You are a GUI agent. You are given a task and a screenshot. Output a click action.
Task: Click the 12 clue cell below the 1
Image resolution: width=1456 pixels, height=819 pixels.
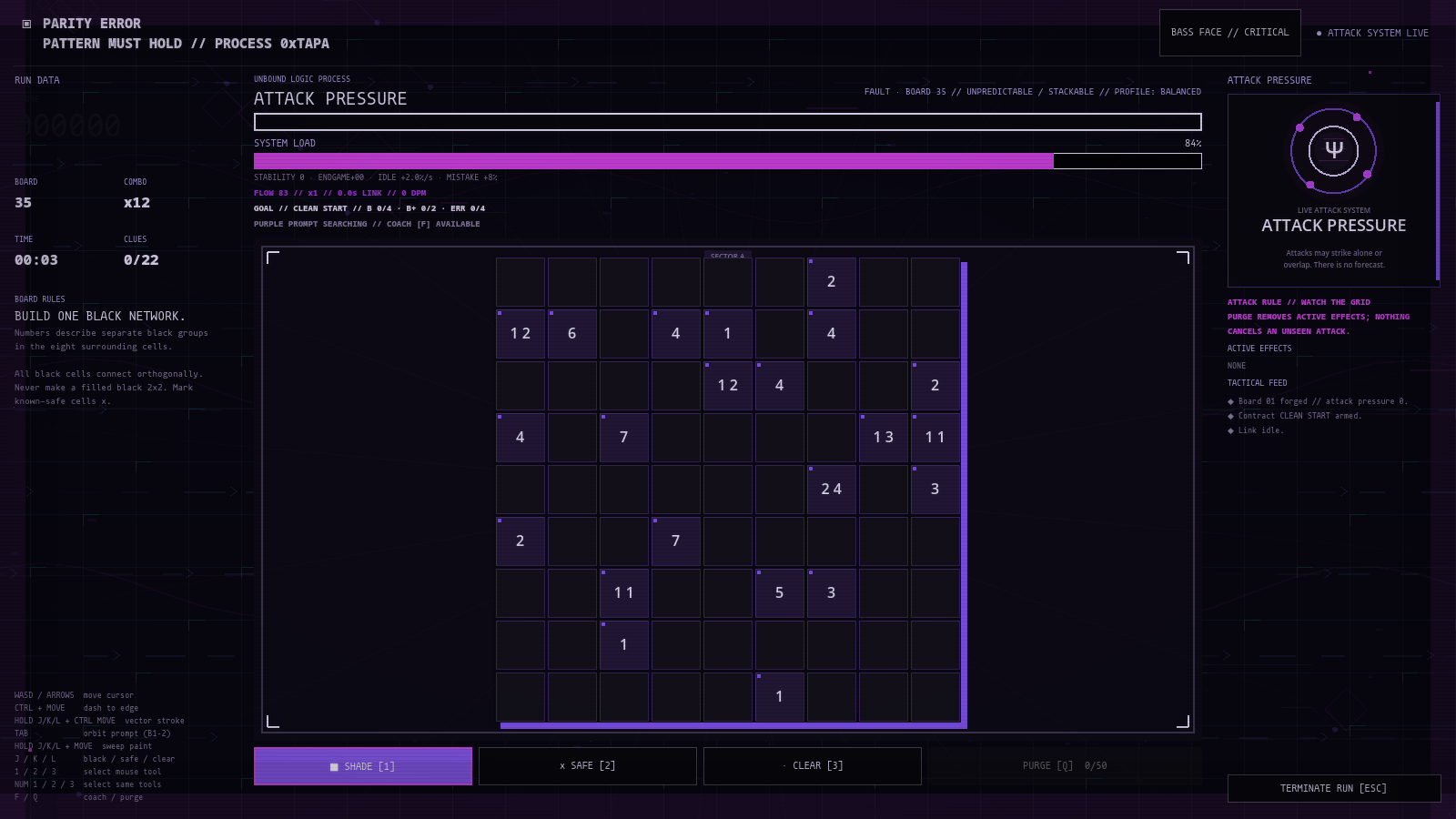click(x=728, y=386)
